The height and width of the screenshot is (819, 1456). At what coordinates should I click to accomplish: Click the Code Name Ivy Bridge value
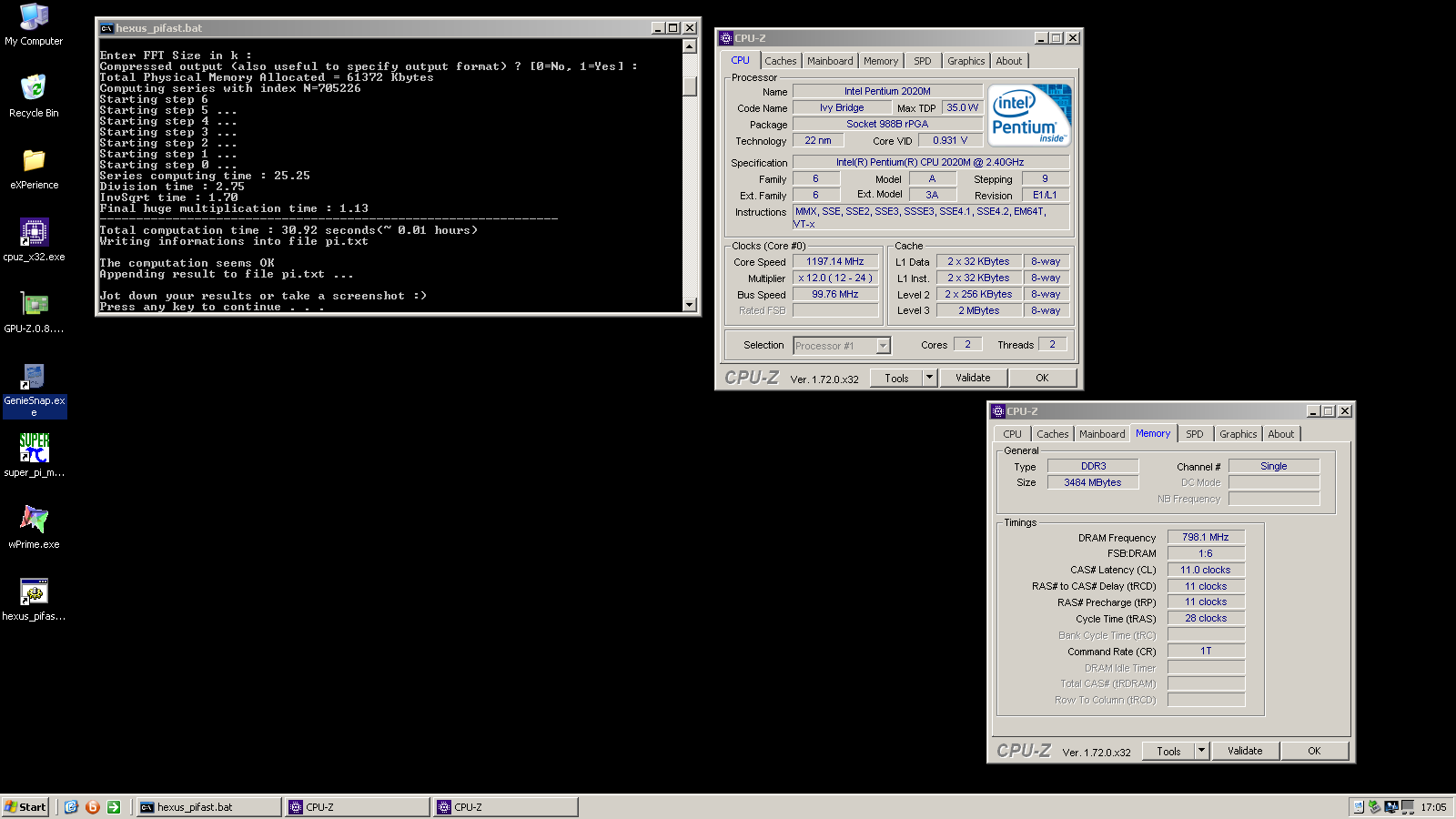[842, 107]
